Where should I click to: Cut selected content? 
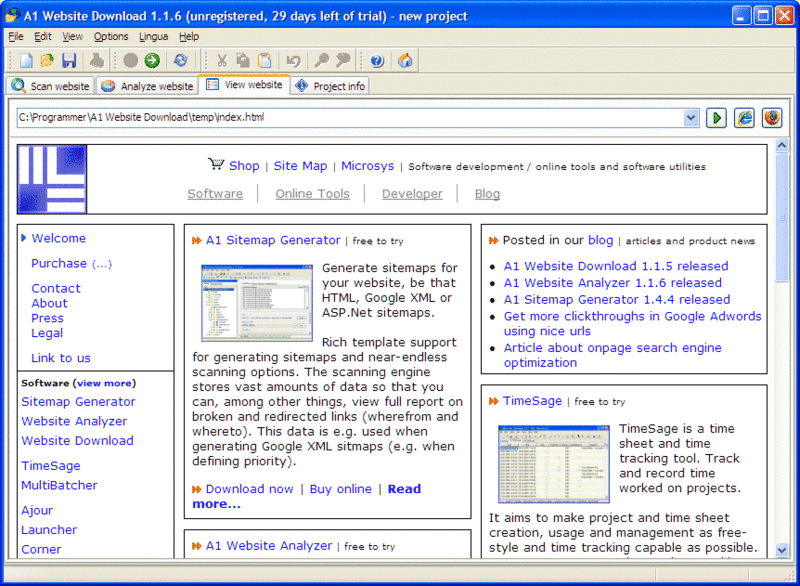pos(221,61)
